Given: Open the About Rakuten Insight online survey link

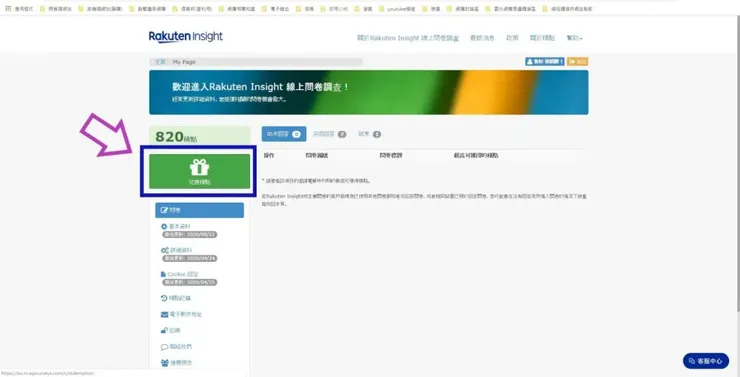Looking at the screenshot, I should (408, 38).
